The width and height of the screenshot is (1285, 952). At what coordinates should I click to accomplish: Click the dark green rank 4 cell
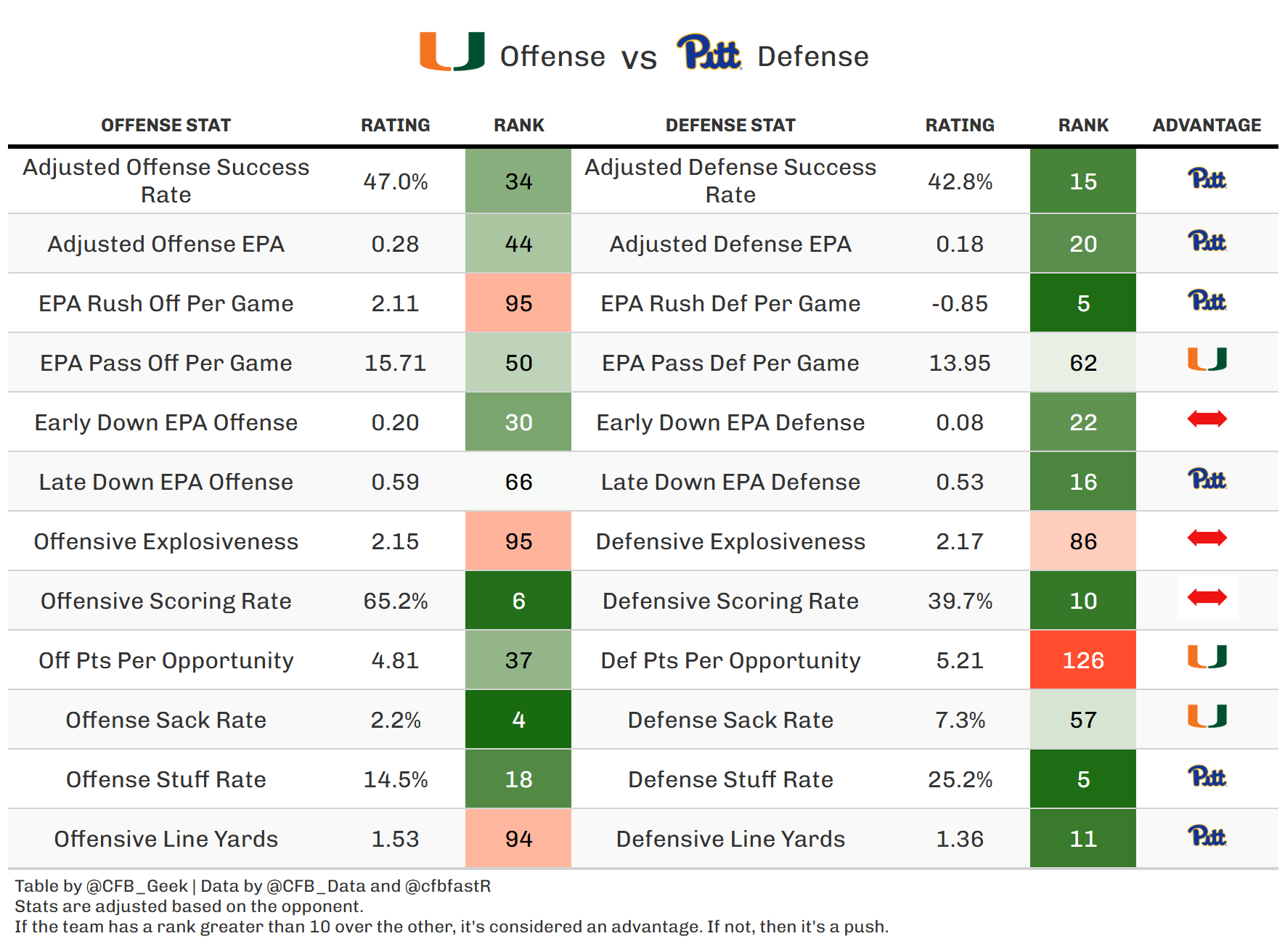(x=518, y=720)
